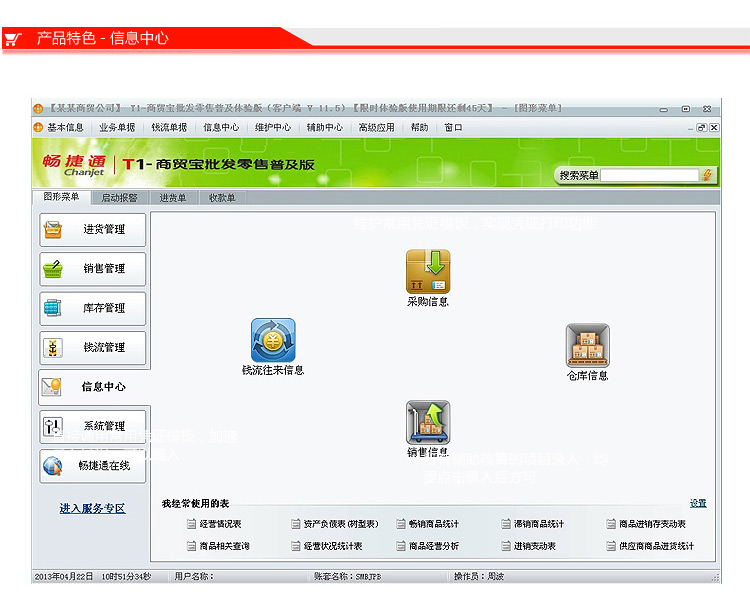Open the 基本信息 menu
The image size is (750, 605).
click(65, 127)
